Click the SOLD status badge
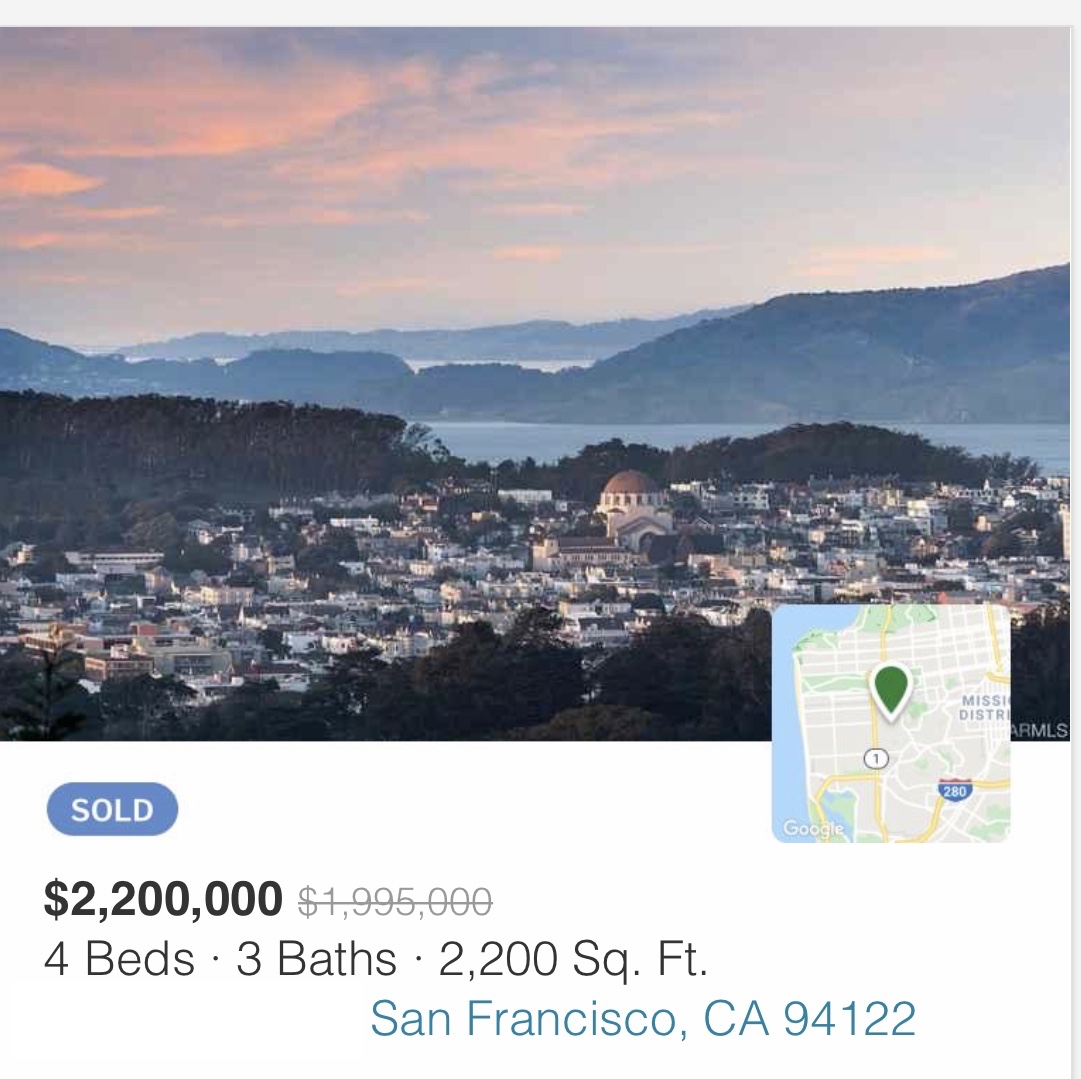The image size is (1081, 1079). point(112,809)
